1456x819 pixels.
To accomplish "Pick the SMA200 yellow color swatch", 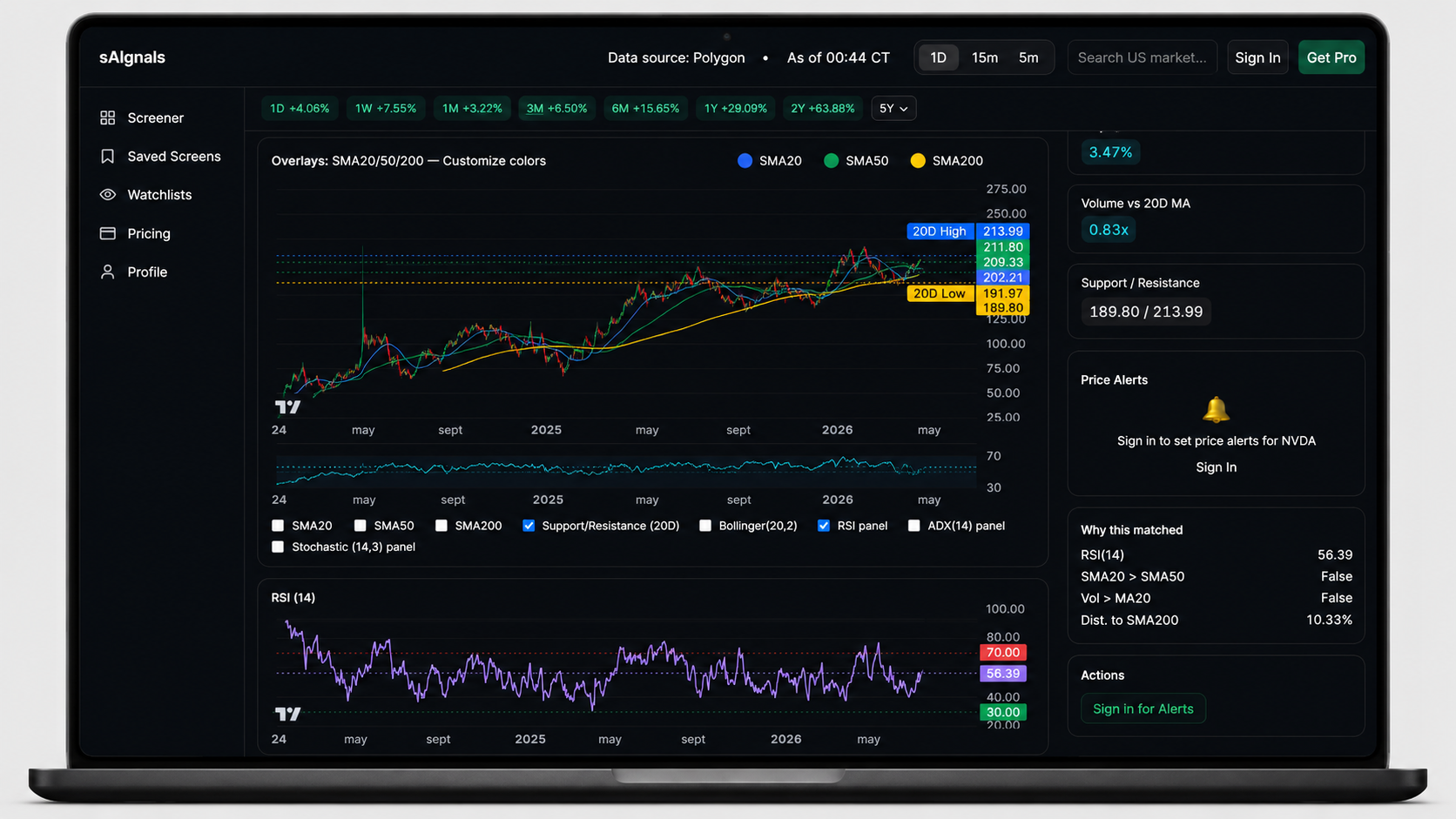I will [x=918, y=161].
